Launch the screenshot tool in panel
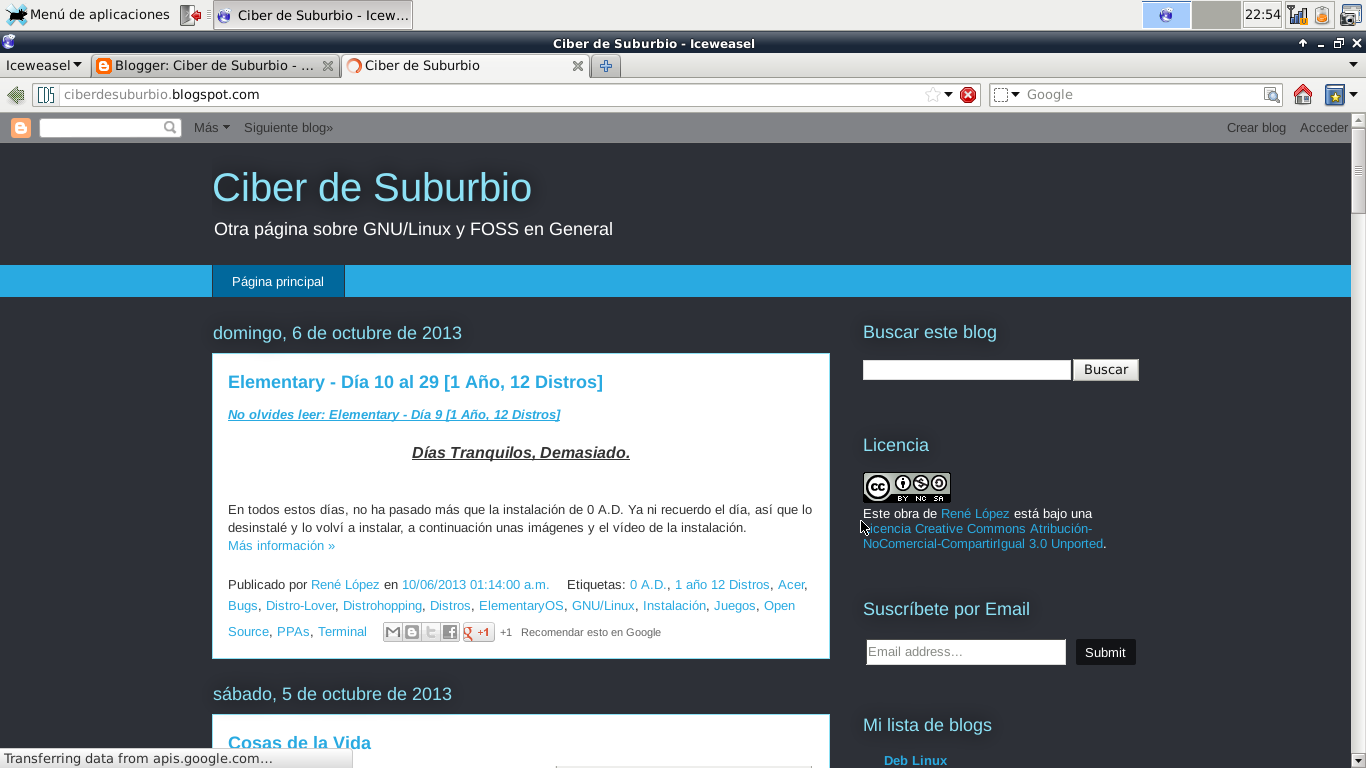Image resolution: width=1366 pixels, height=768 pixels. click(x=1350, y=15)
